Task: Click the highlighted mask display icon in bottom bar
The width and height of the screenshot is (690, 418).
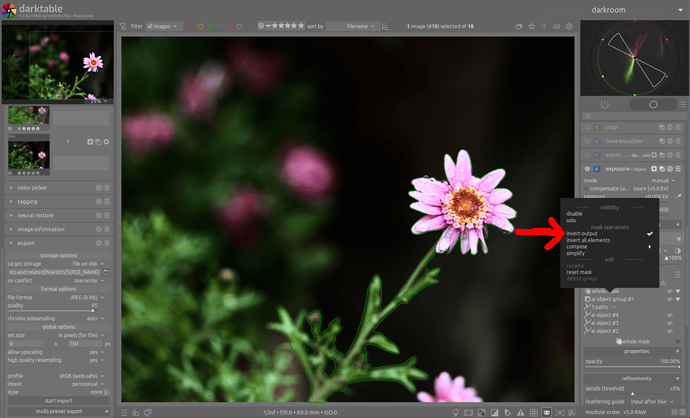Action: tap(547, 412)
